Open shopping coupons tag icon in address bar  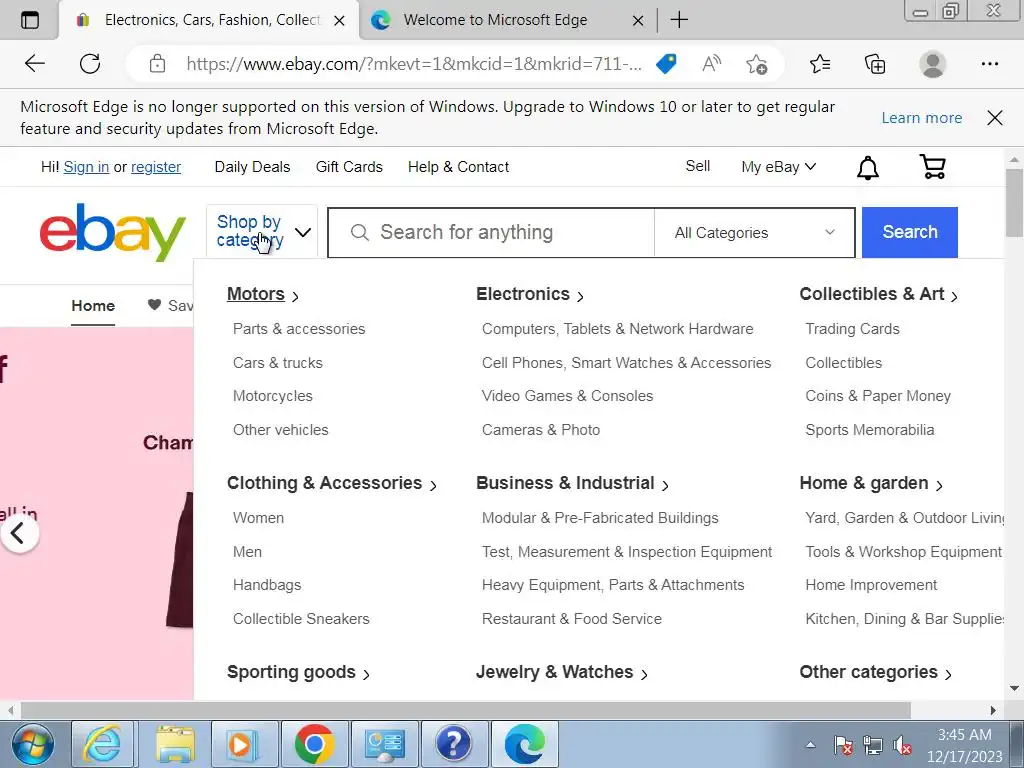point(666,64)
